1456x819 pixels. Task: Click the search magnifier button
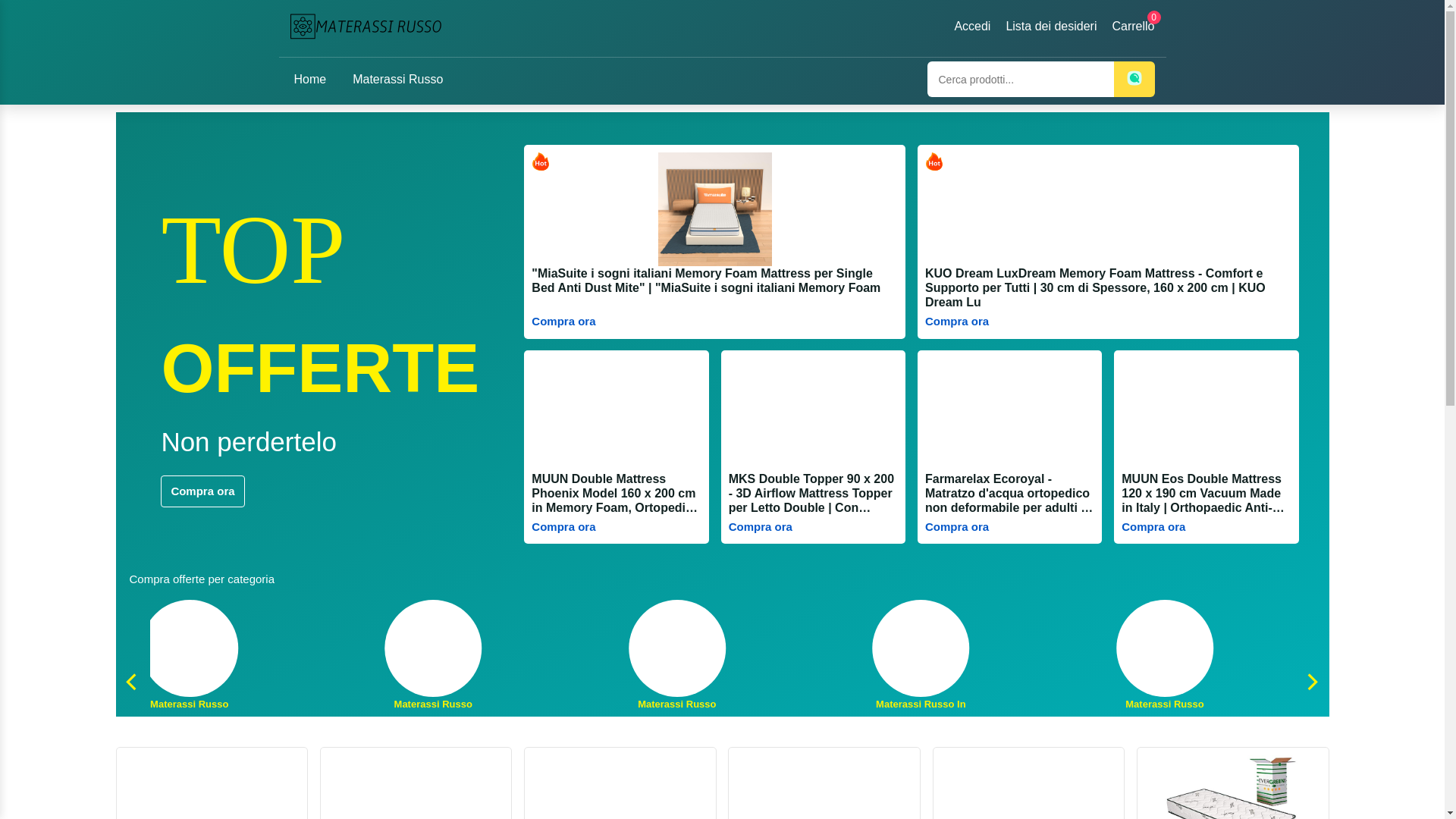[1134, 79]
